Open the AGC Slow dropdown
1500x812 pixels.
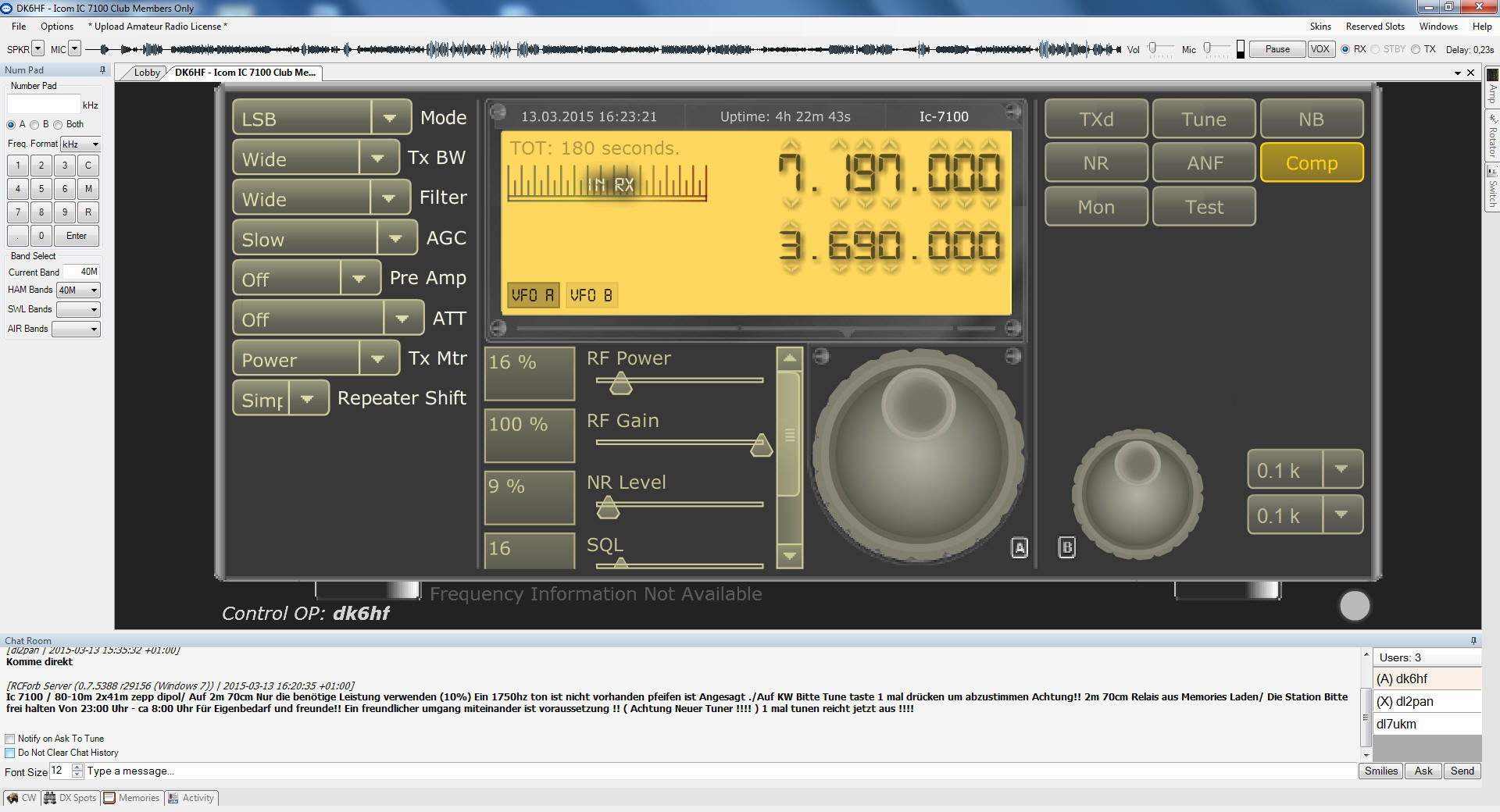click(396, 238)
